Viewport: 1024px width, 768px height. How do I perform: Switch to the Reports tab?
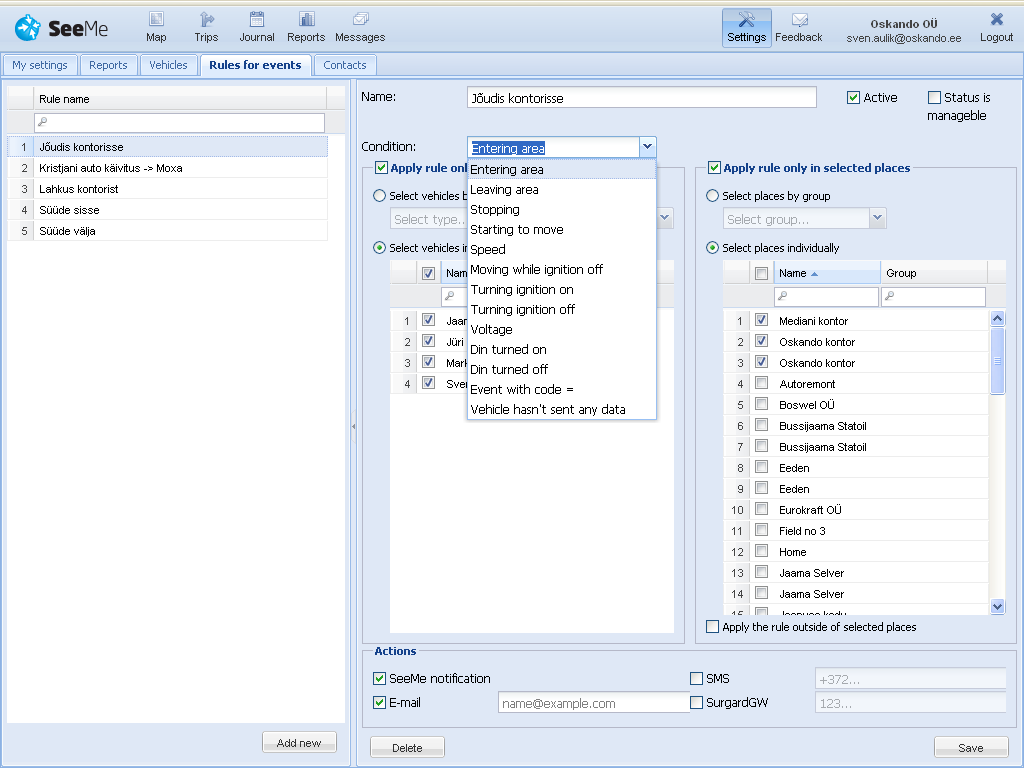[x=108, y=65]
